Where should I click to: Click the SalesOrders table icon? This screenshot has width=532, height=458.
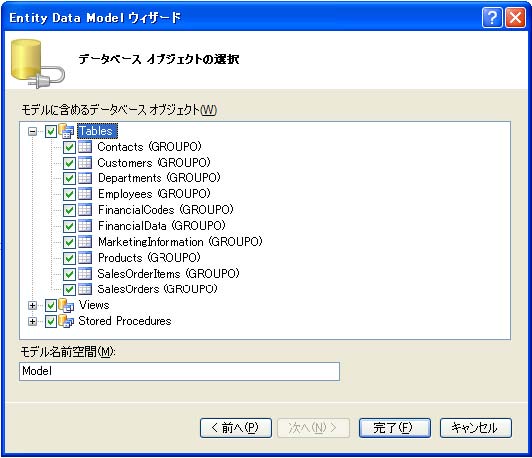[x=85, y=289]
